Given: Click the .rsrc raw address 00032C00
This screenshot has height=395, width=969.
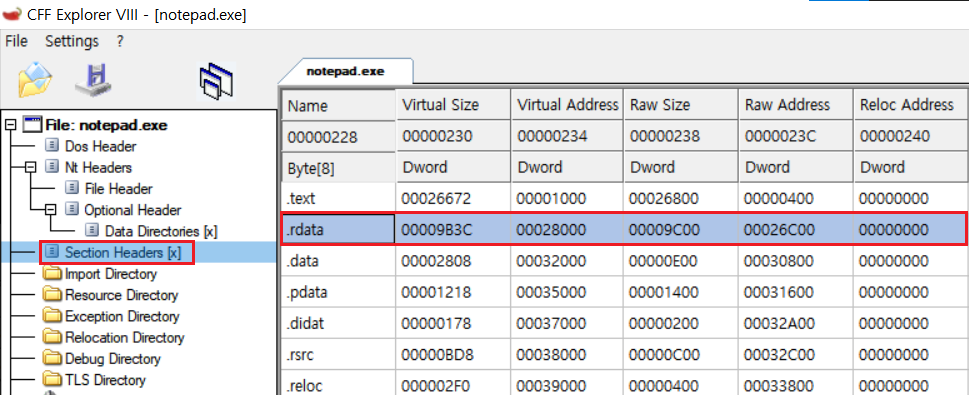Looking at the screenshot, I should 795,355.
